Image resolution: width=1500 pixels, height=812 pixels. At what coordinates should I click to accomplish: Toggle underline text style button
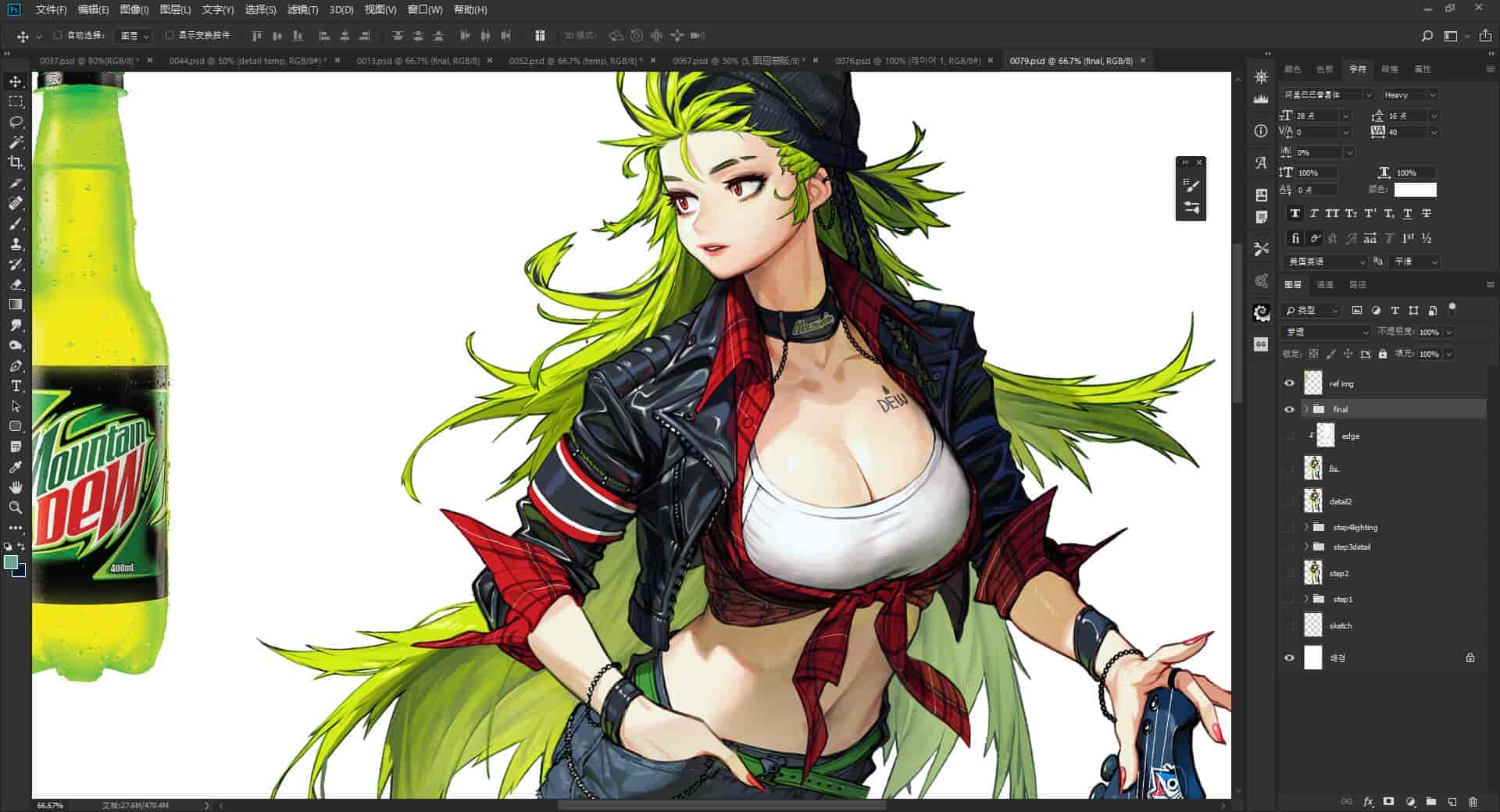tap(1408, 213)
